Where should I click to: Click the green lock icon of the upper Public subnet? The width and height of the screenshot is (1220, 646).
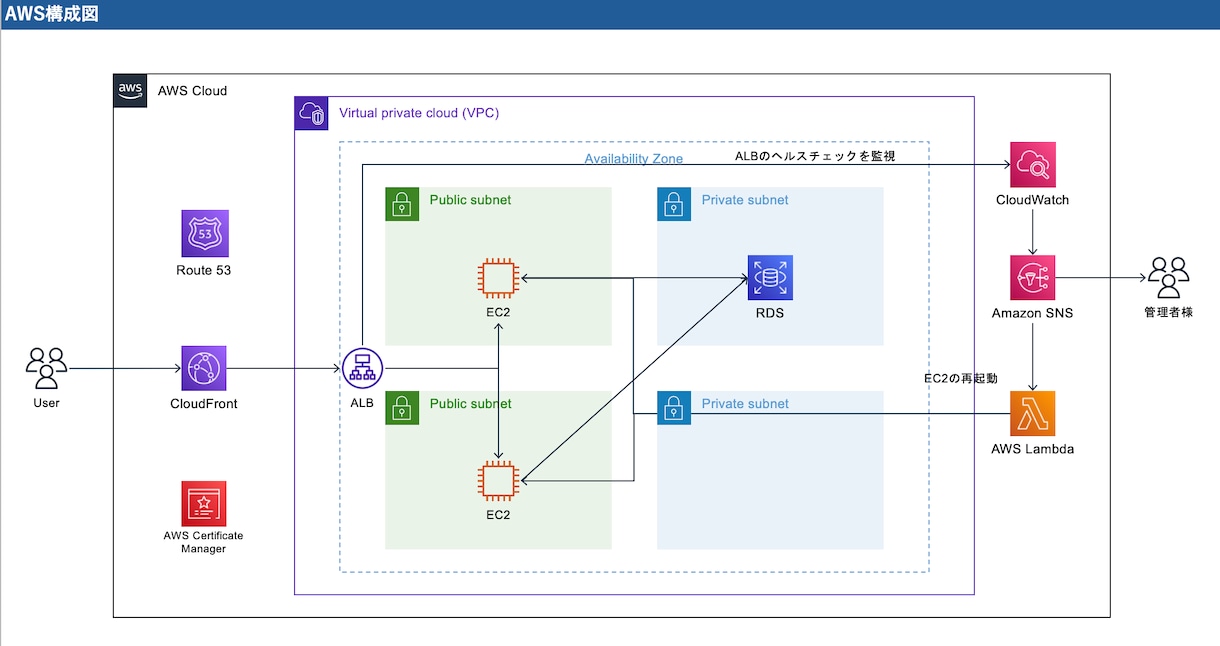coord(401,204)
